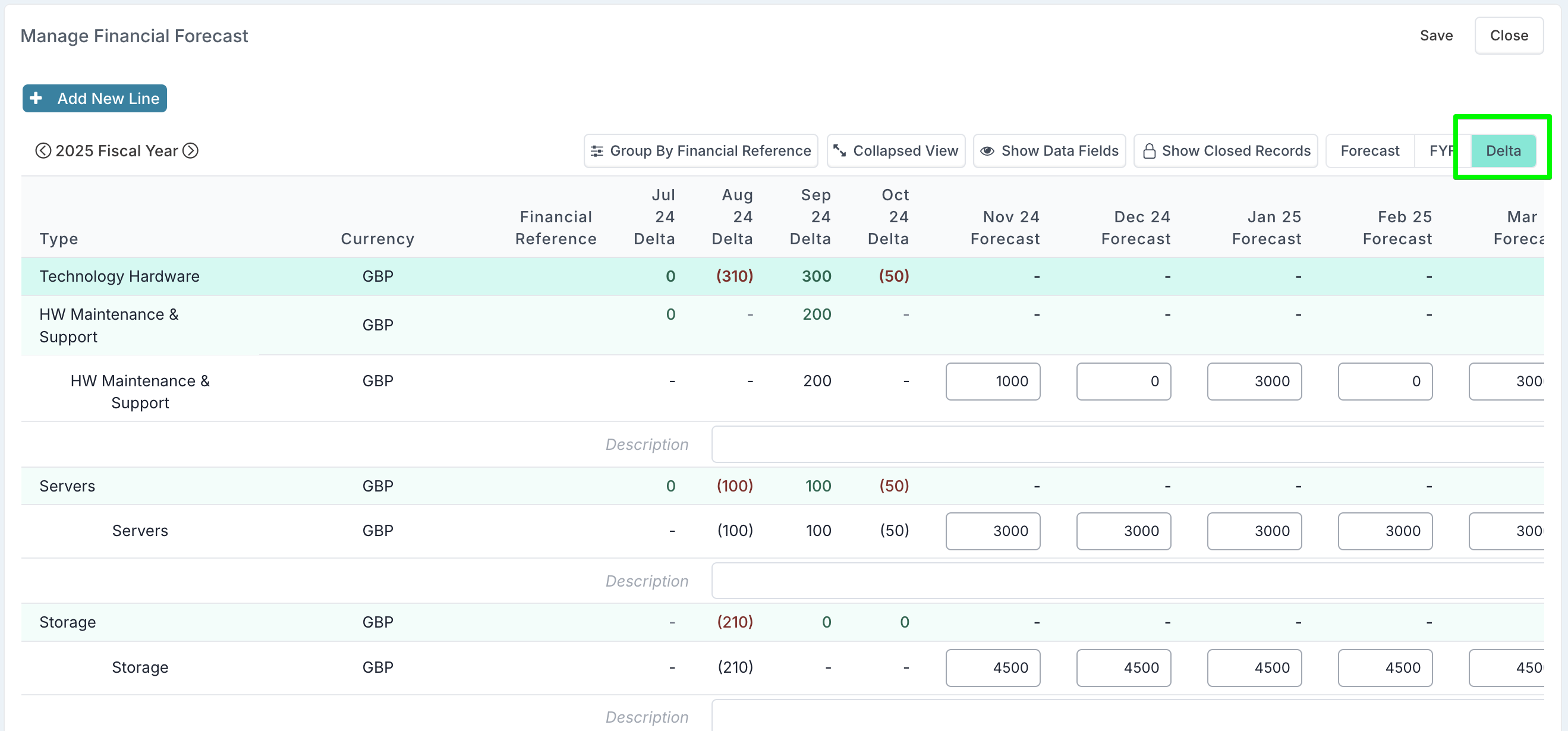The image size is (1568, 731).
Task: Edit Servers Nov 24 forecast field
Action: (x=993, y=531)
